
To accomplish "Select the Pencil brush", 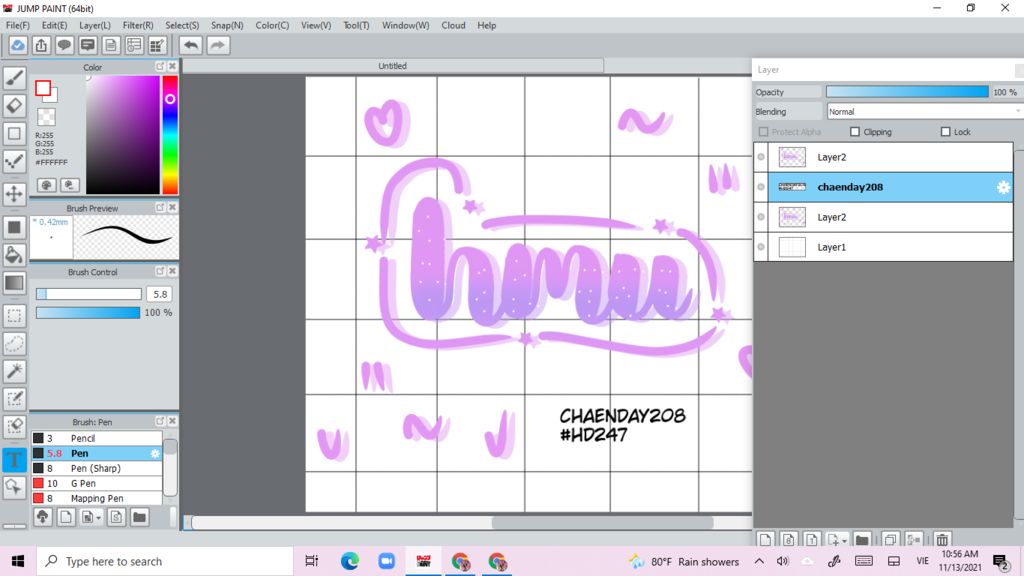I will (x=97, y=438).
